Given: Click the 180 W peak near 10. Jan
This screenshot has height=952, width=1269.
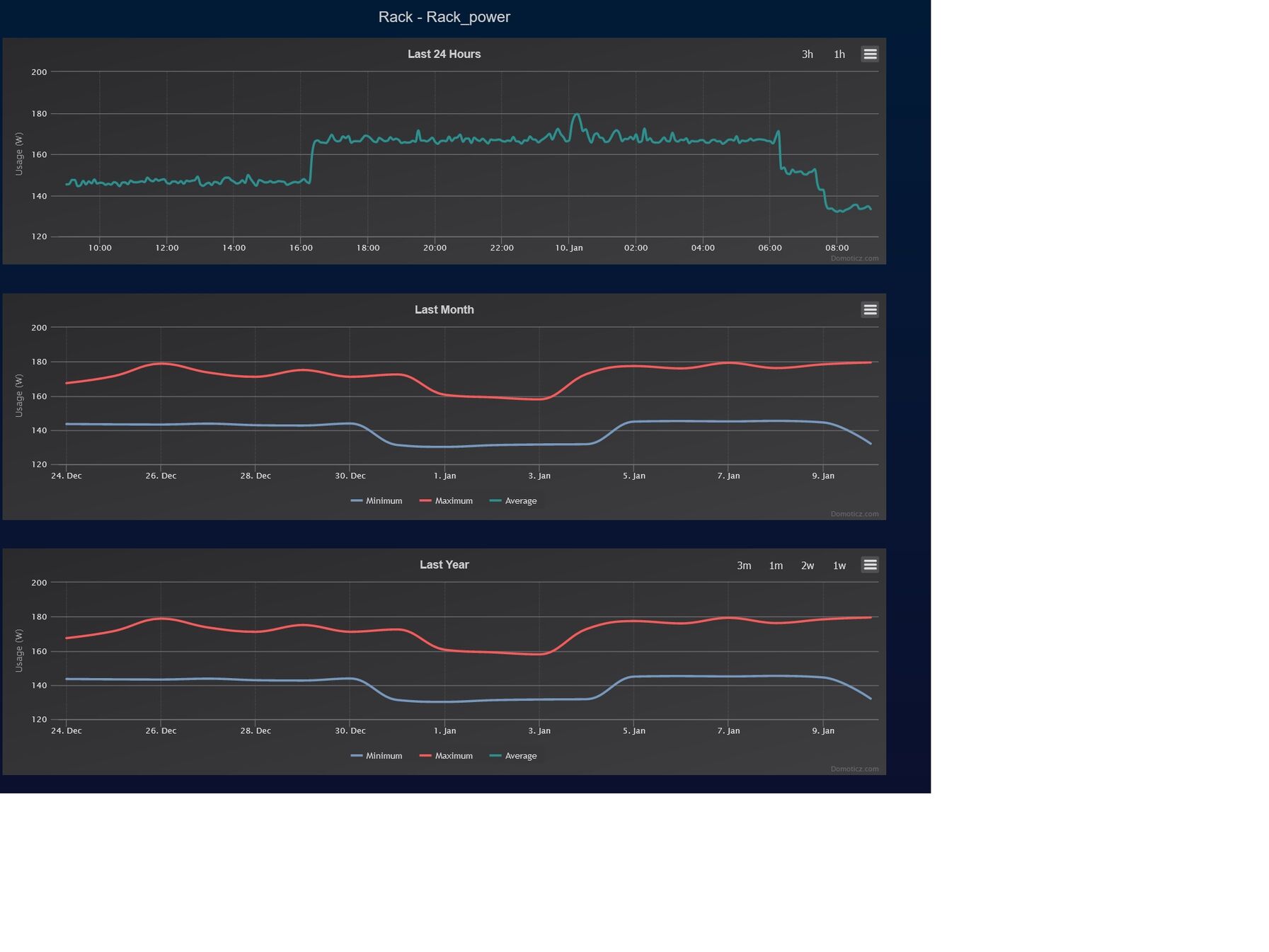Looking at the screenshot, I should (x=577, y=114).
